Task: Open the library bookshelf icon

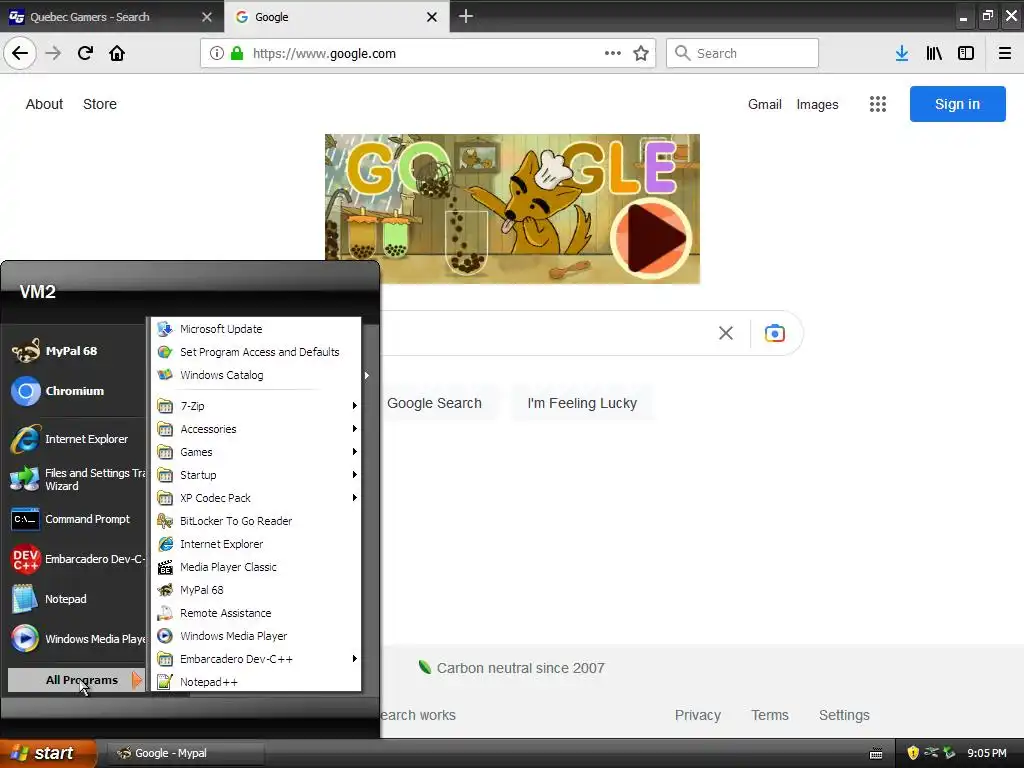Action: [934, 53]
